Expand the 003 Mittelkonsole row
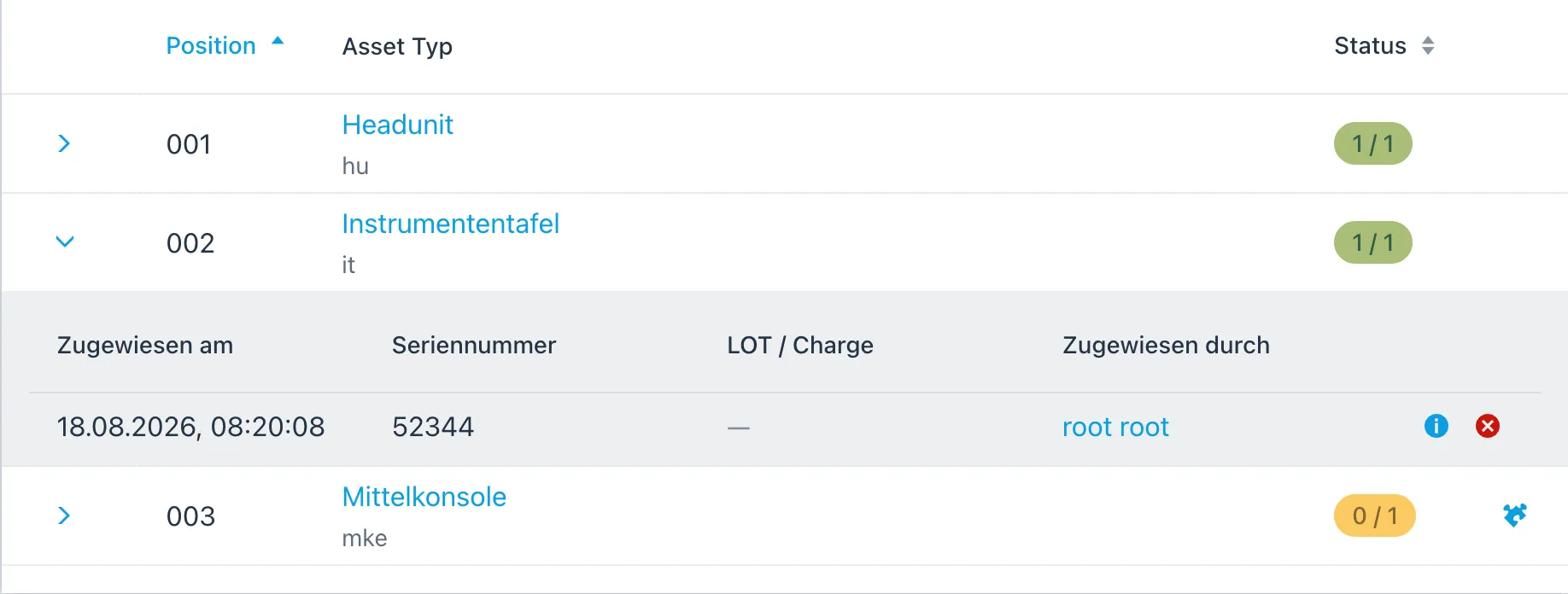This screenshot has height=594, width=1568. point(64,515)
